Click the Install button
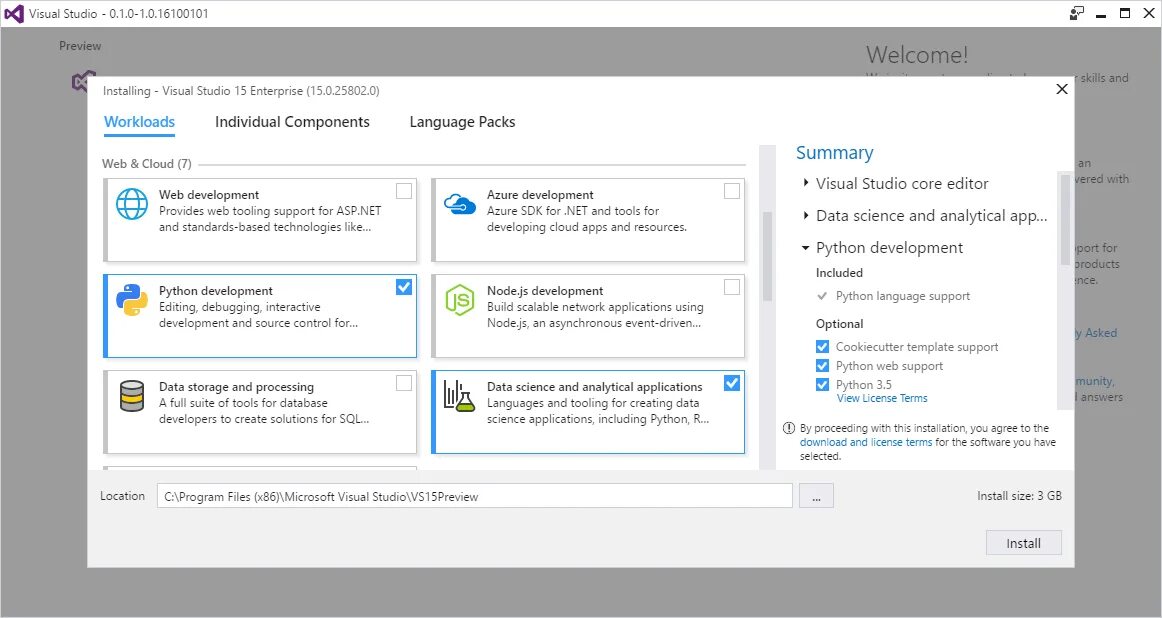This screenshot has height=618, width=1162. (1023, 543)
